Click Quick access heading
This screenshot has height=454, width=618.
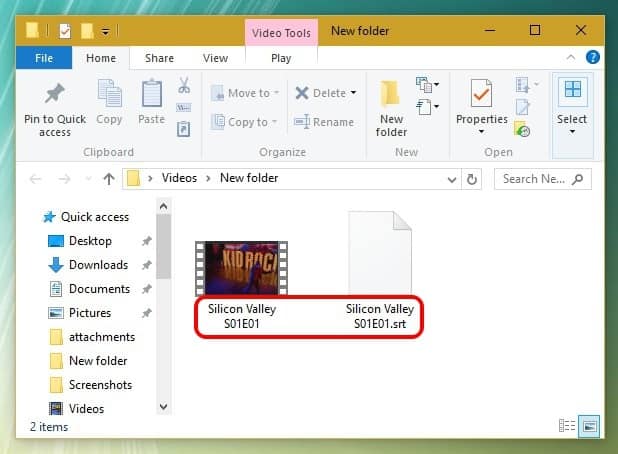tap(95, 217)
